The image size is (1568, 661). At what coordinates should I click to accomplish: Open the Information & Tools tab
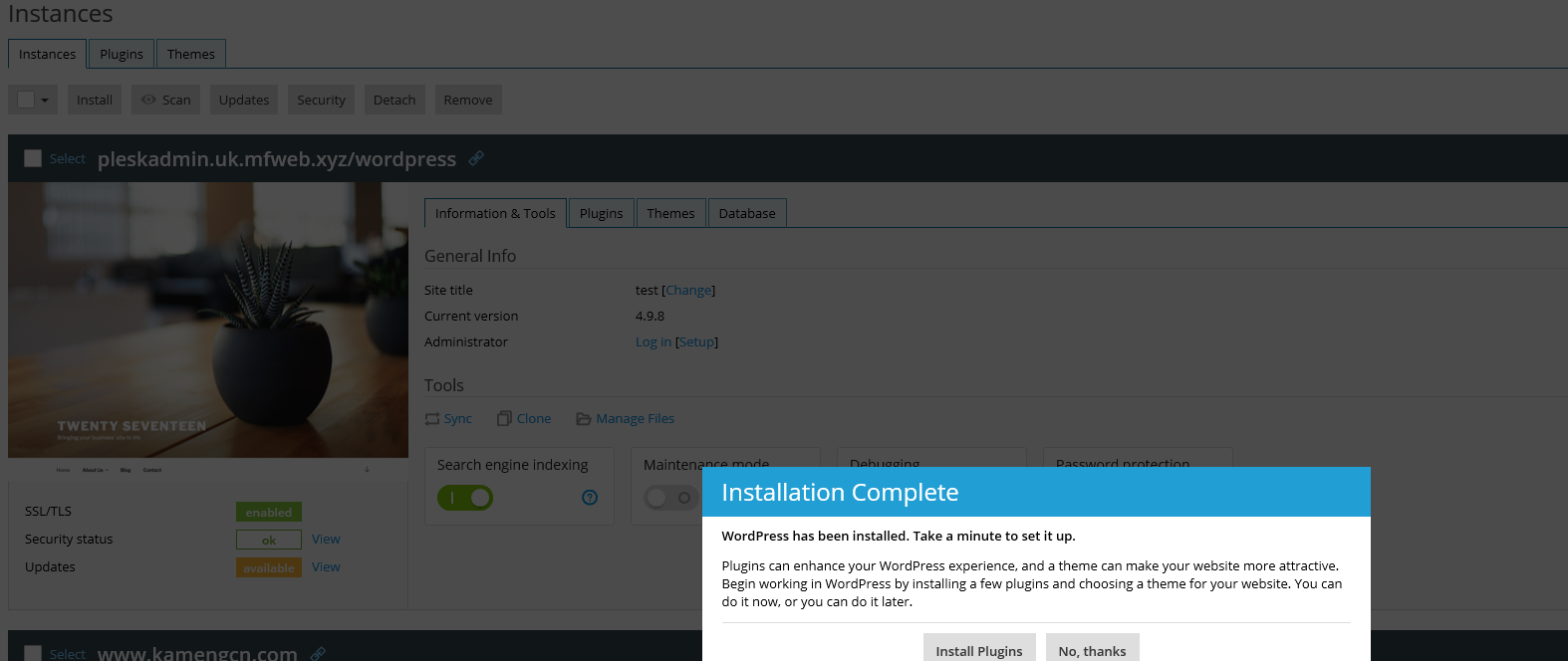click(x=495, y=213)
